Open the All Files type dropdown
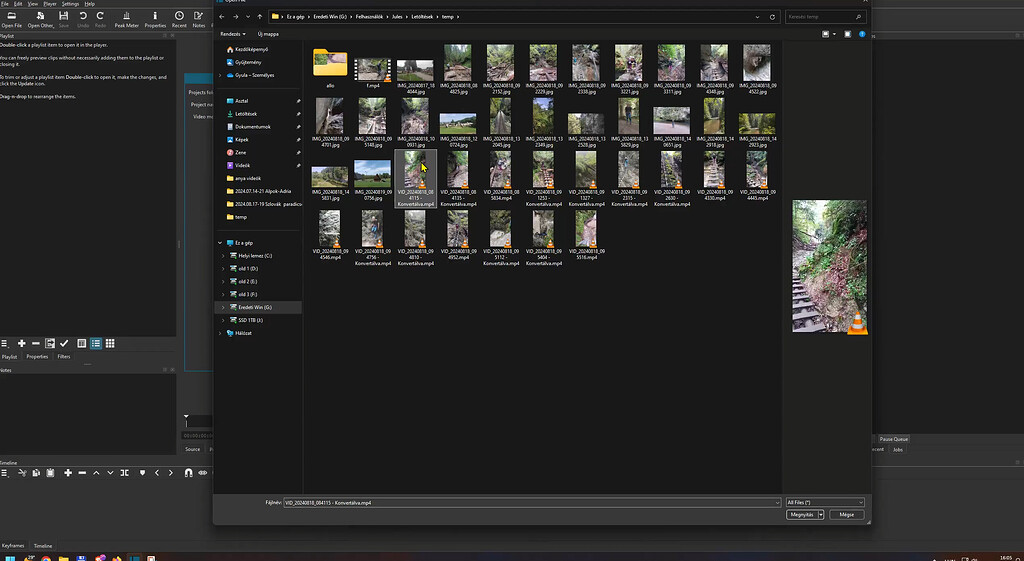 click(x=824, y=502)
